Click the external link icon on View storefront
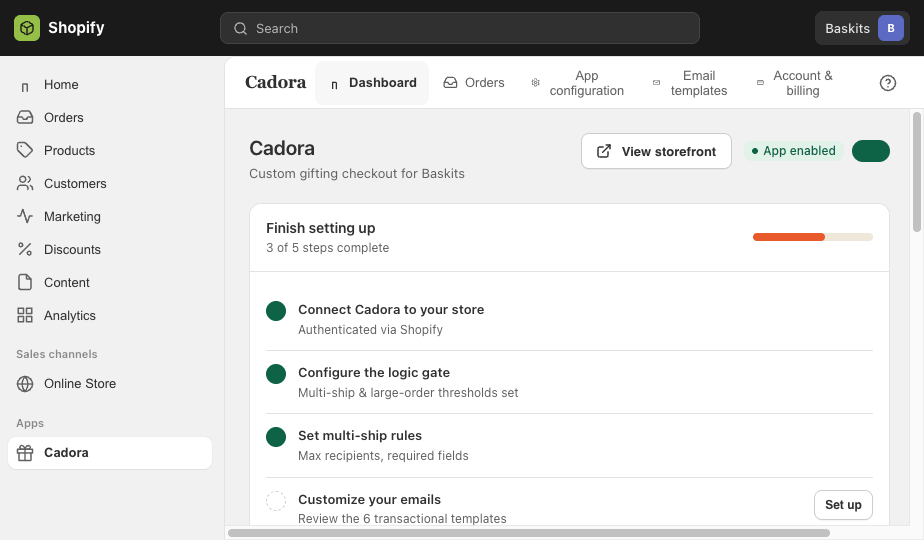The height and width of the screenshot is (540, 924). [604, 152]
